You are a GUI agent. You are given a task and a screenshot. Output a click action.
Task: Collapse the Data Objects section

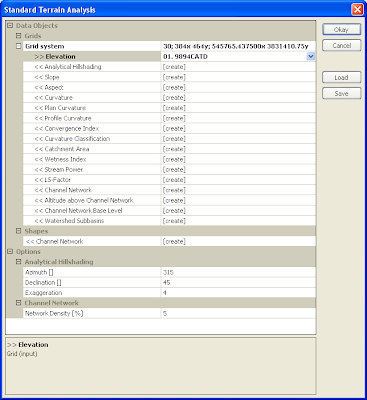(x=10, y=26)
